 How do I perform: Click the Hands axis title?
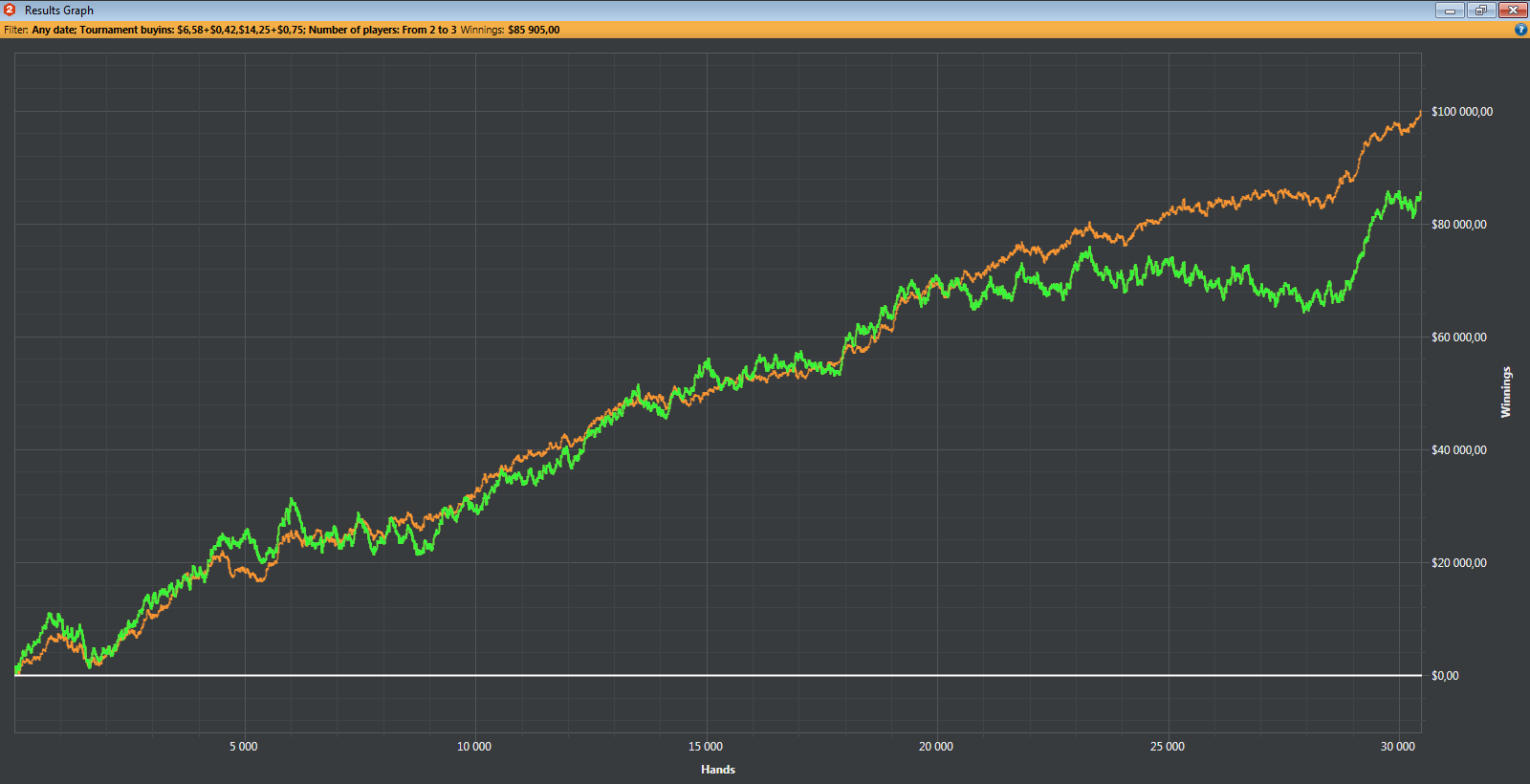[718, 770]
